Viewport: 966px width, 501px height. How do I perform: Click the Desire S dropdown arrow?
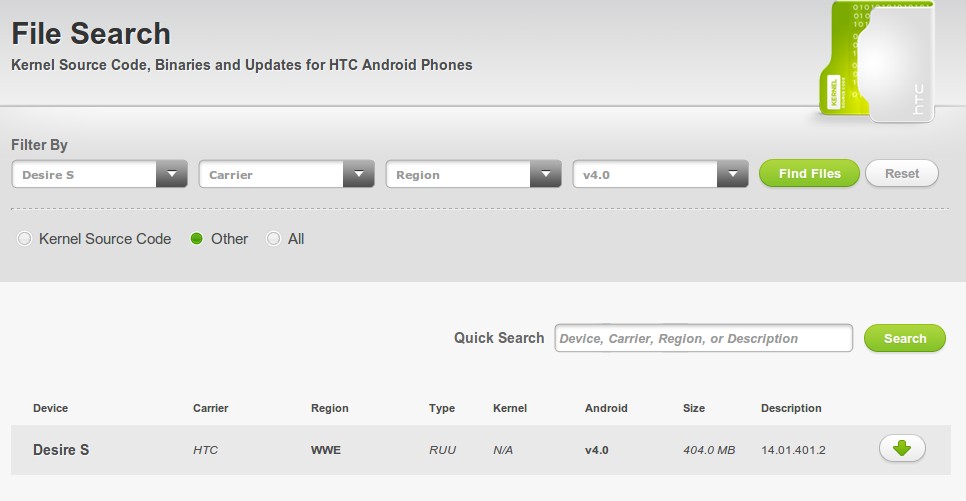[x=171, y=174]
